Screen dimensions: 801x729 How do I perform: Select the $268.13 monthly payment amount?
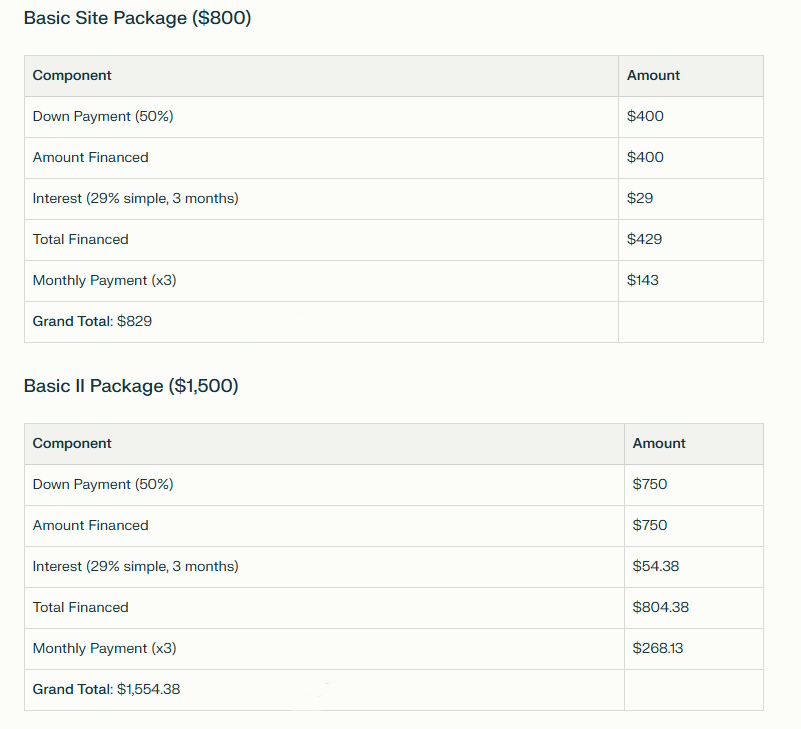tap(658, 649)
